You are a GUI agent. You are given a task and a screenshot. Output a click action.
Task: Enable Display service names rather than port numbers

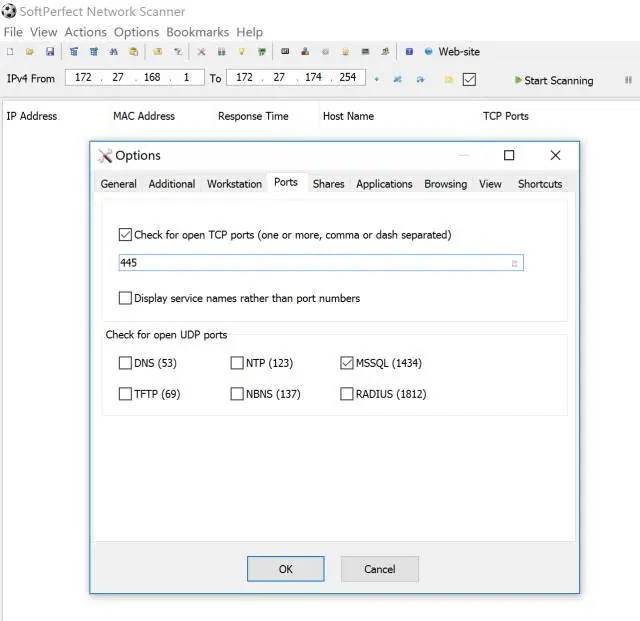click(125, 298)
